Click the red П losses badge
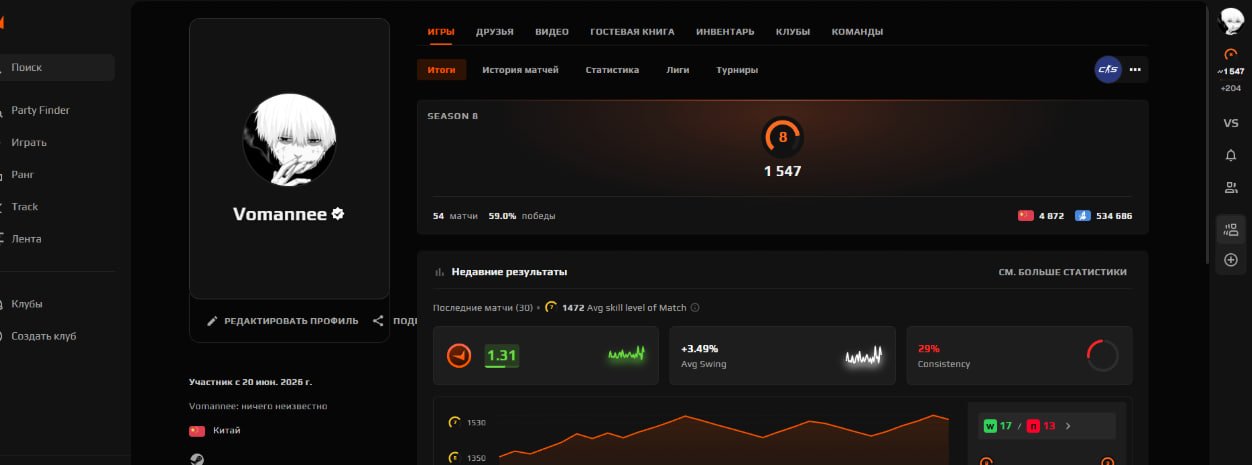The height and width of the screenshot is (465, 1252). tap(1034, 425)
